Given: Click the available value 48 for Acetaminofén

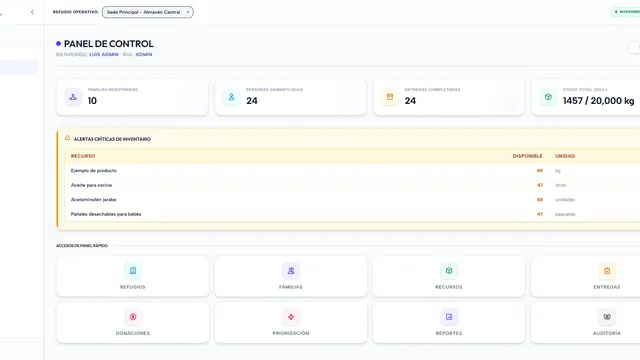Looking at the screenshot, I should 540,200.
